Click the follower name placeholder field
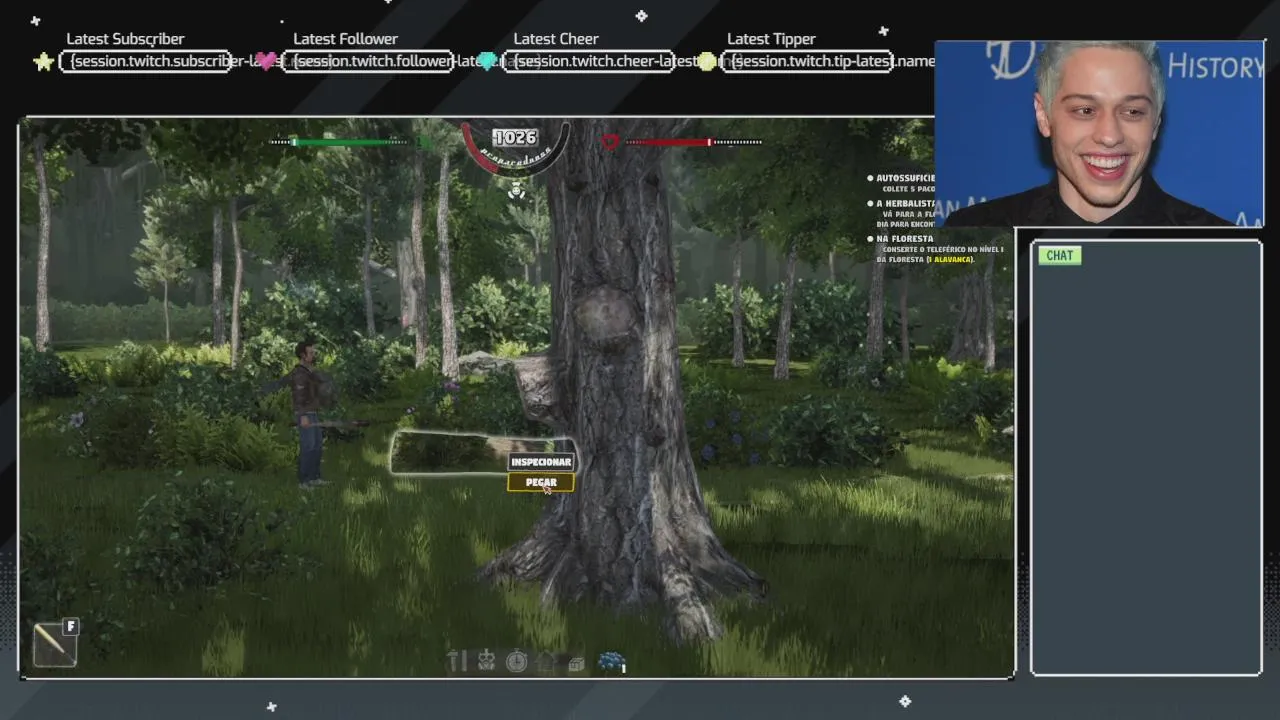This screenshot has height=720, width=1280. (368, 62)
